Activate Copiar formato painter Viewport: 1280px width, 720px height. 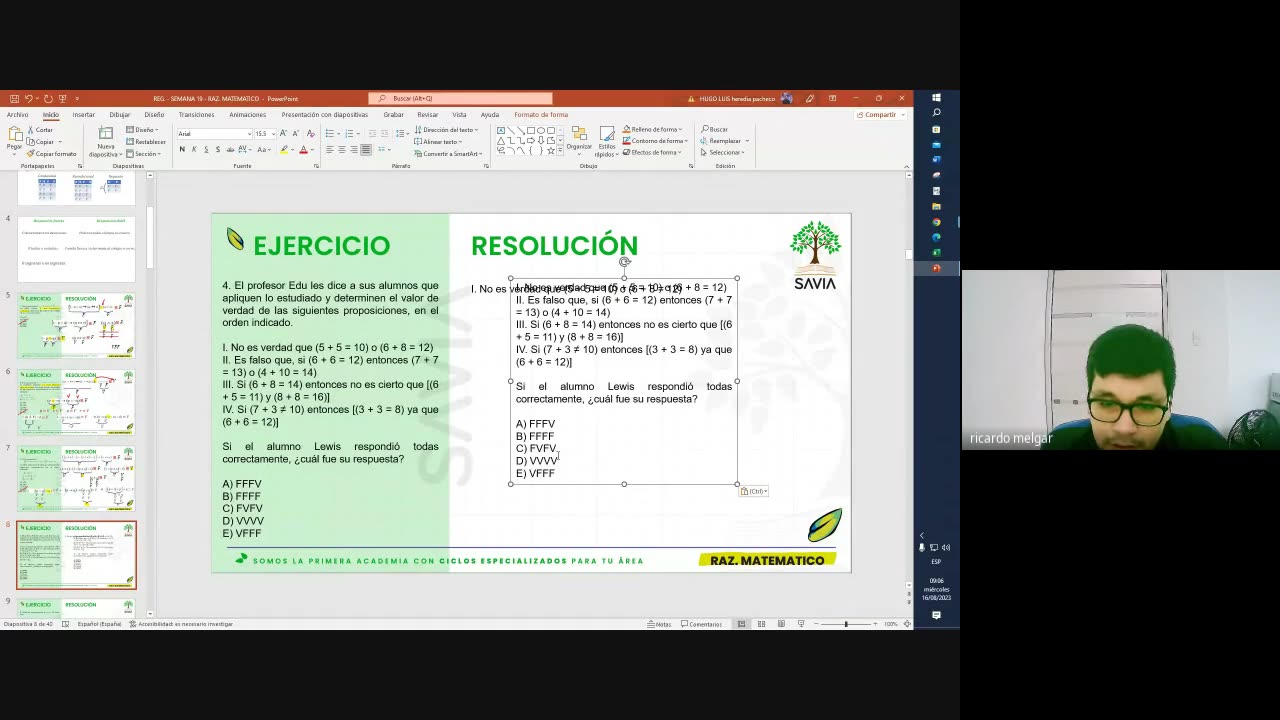52,154
